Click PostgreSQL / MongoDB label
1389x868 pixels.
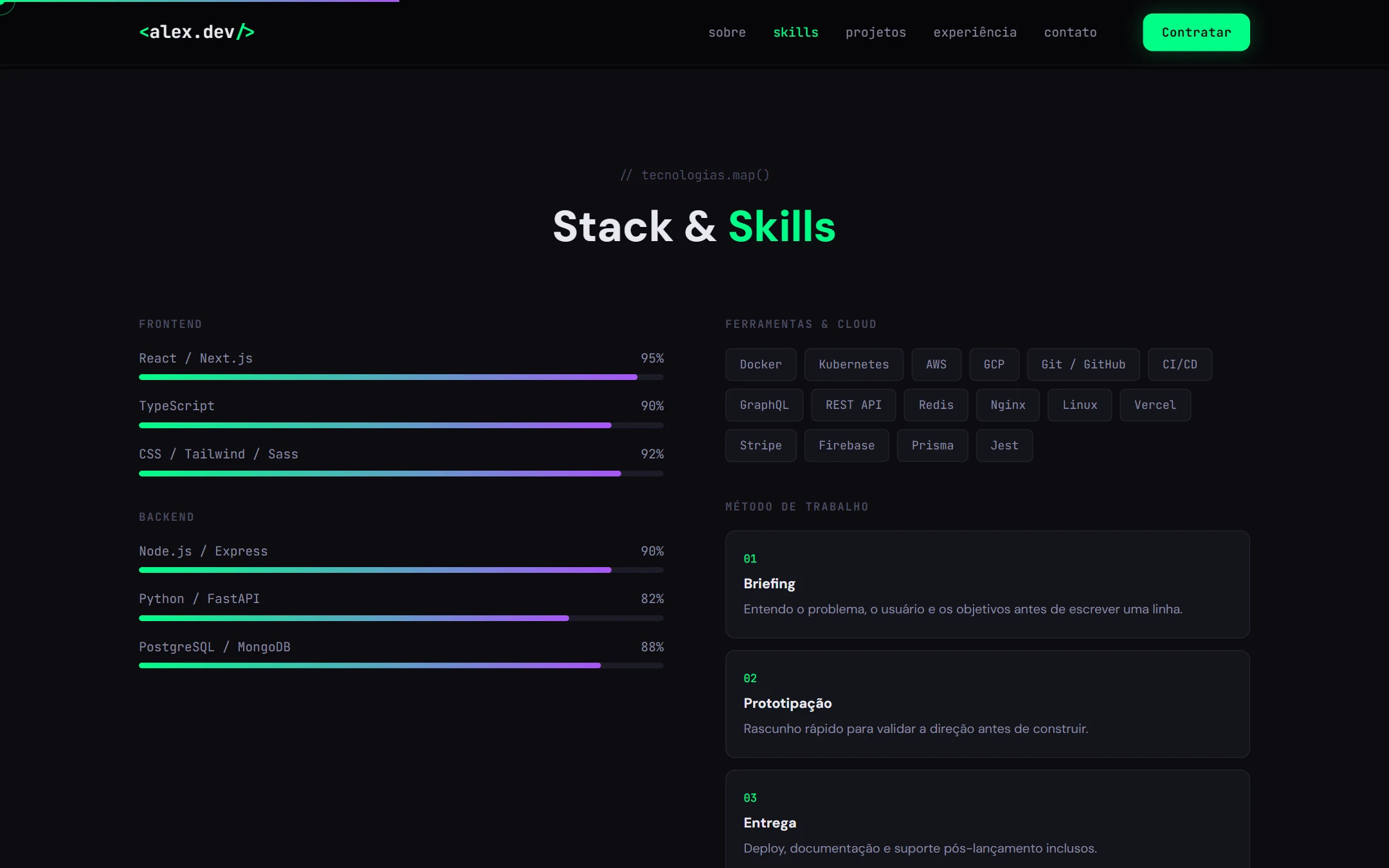(x=215, y=647)
